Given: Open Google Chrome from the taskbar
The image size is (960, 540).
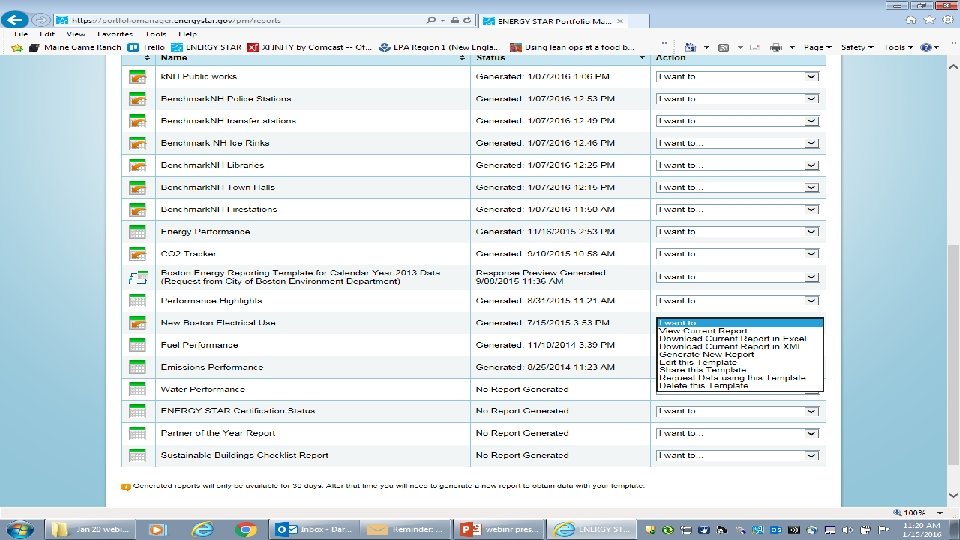Looking at the screenshot, I should click(x=245, y=529).
